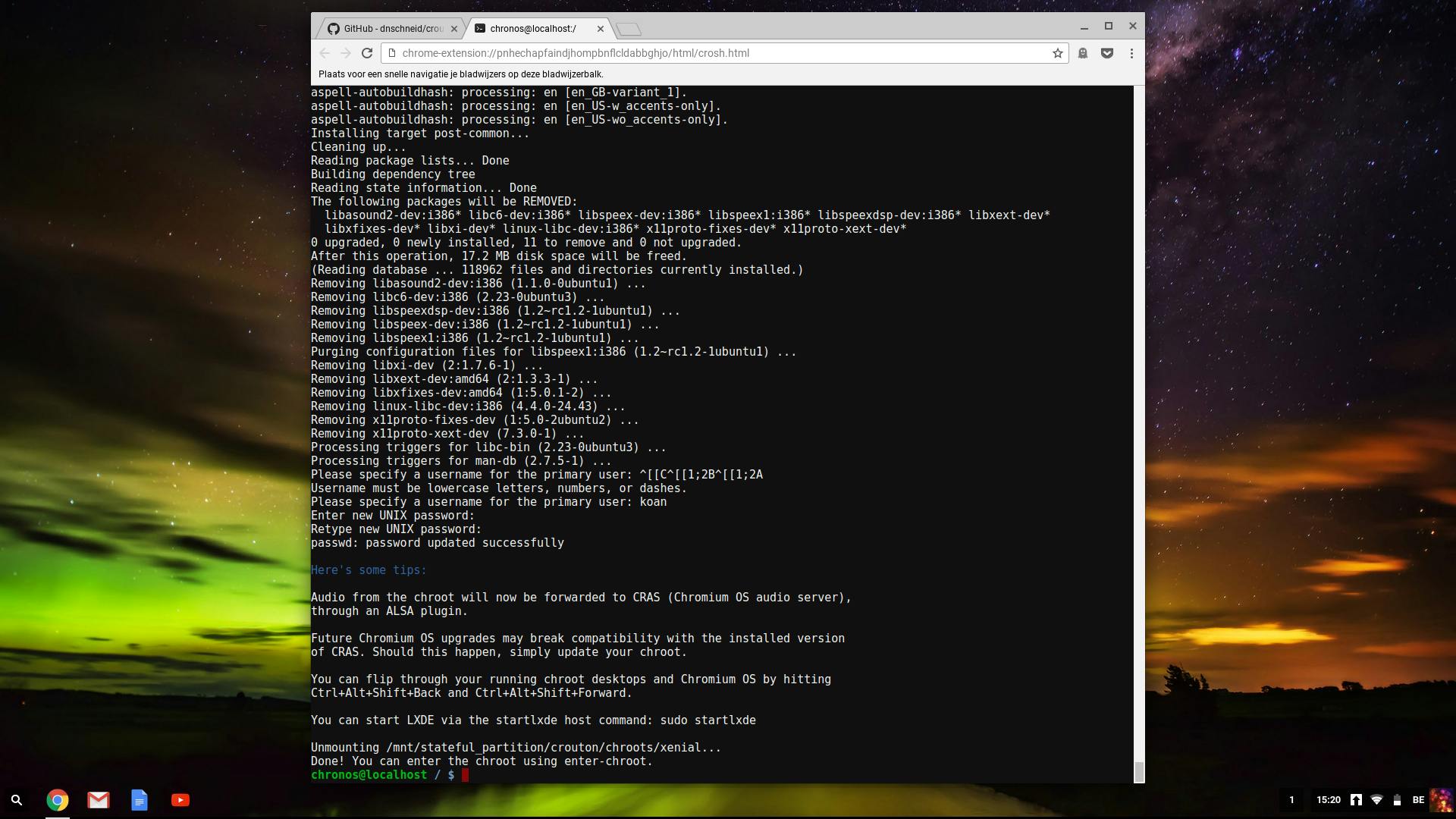Open the notification counter showing 1
Screen dimensions: 1456x819
point(1291,800)
